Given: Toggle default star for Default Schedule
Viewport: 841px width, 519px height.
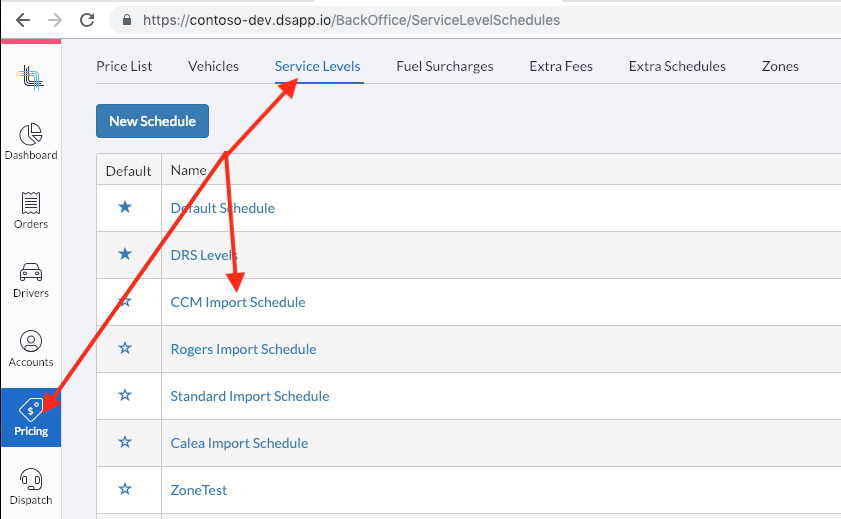Looking at the screenshot, I should [x=125, y=207].
